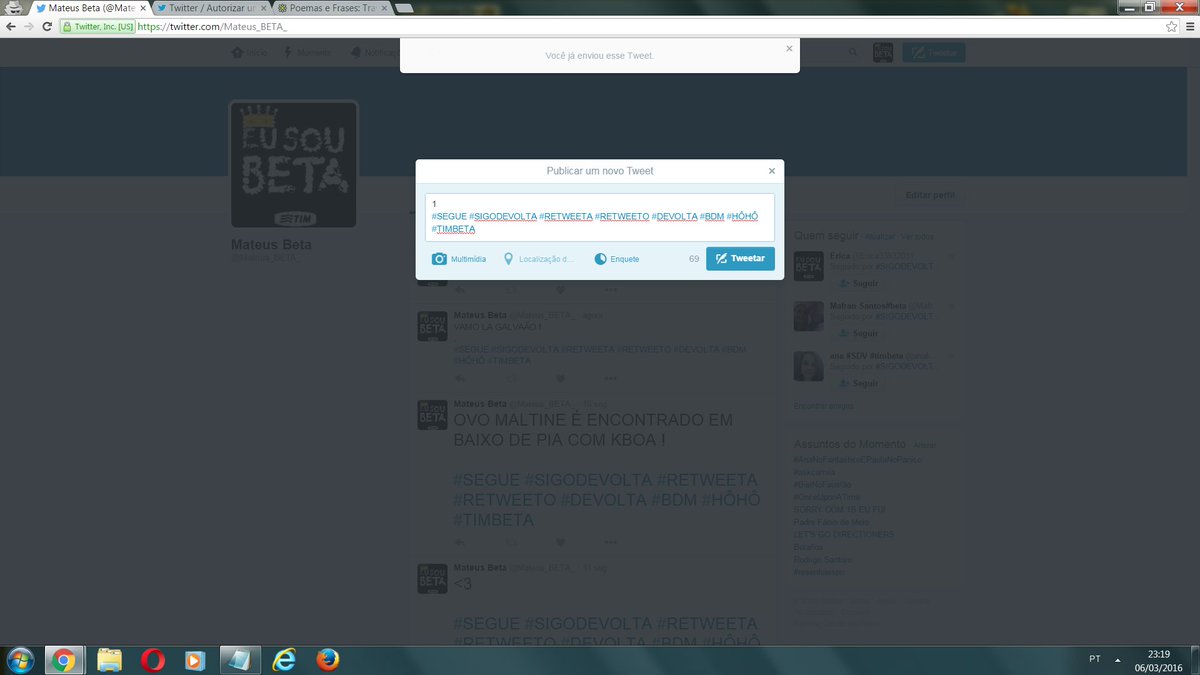Launch Opera from the taskbar
The height and width of the screenshot is (675, 1200).
click(x=153, y=660)
